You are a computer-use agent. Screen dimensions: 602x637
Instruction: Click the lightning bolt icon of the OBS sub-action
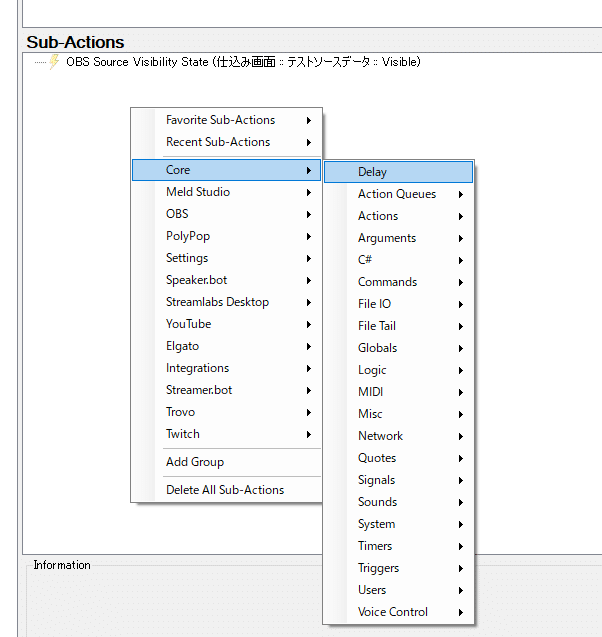[54, 62]
